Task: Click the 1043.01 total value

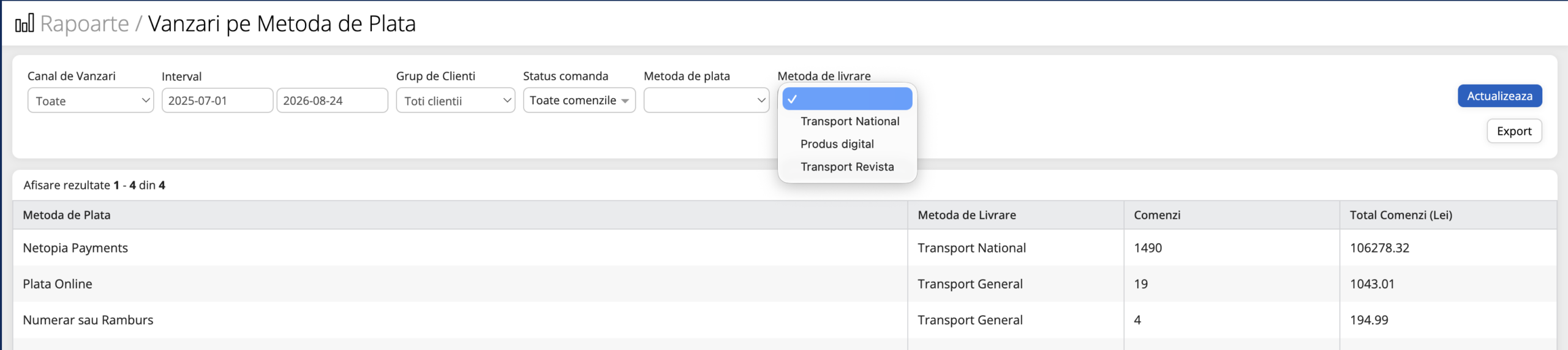Action: 1372,284
